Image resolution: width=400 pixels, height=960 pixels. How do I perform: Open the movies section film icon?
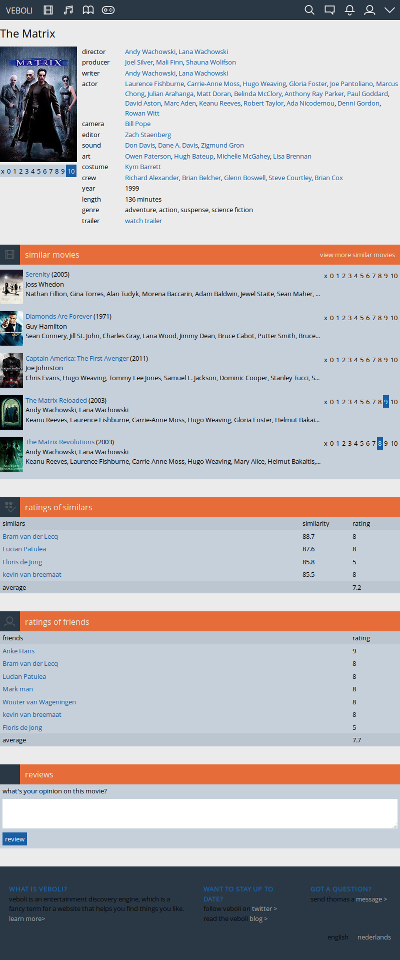[49, 10]
